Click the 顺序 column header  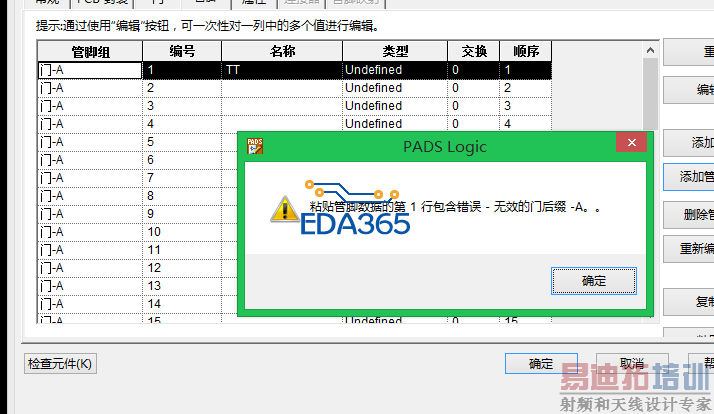pyautogui.click(x=525, y=51)
